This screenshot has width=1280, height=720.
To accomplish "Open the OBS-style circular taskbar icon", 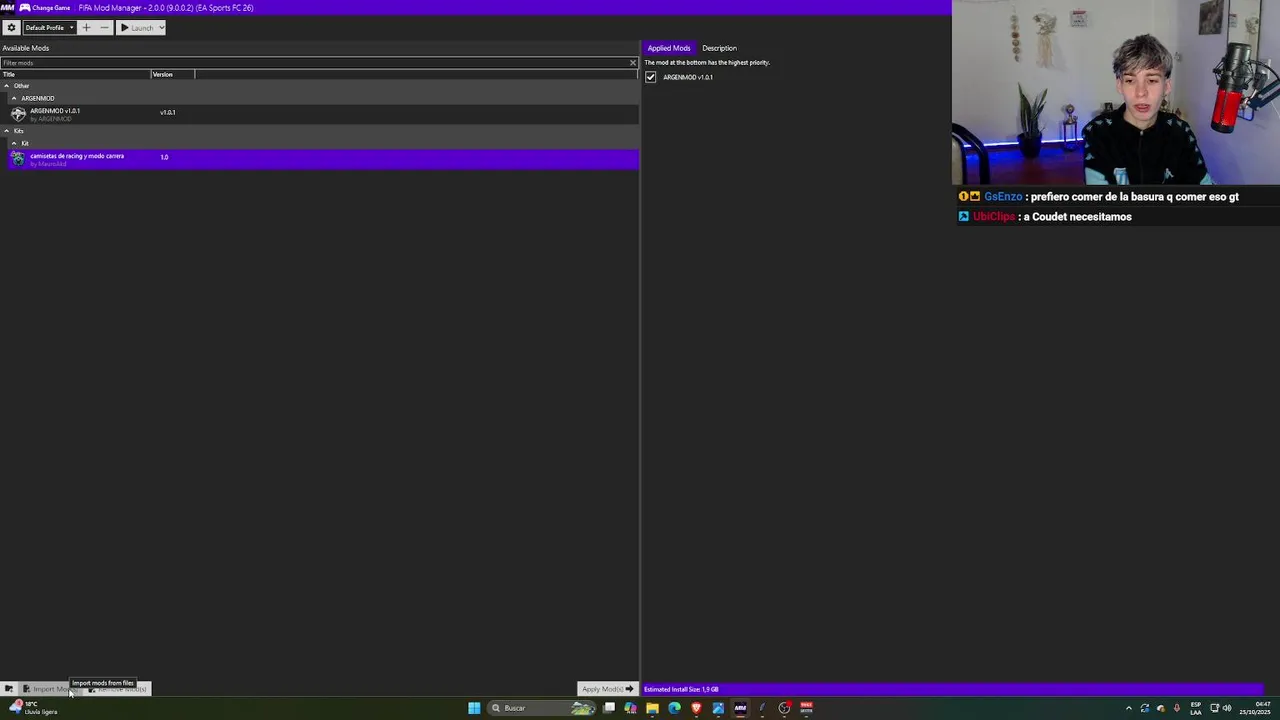I will click(784, 708).
